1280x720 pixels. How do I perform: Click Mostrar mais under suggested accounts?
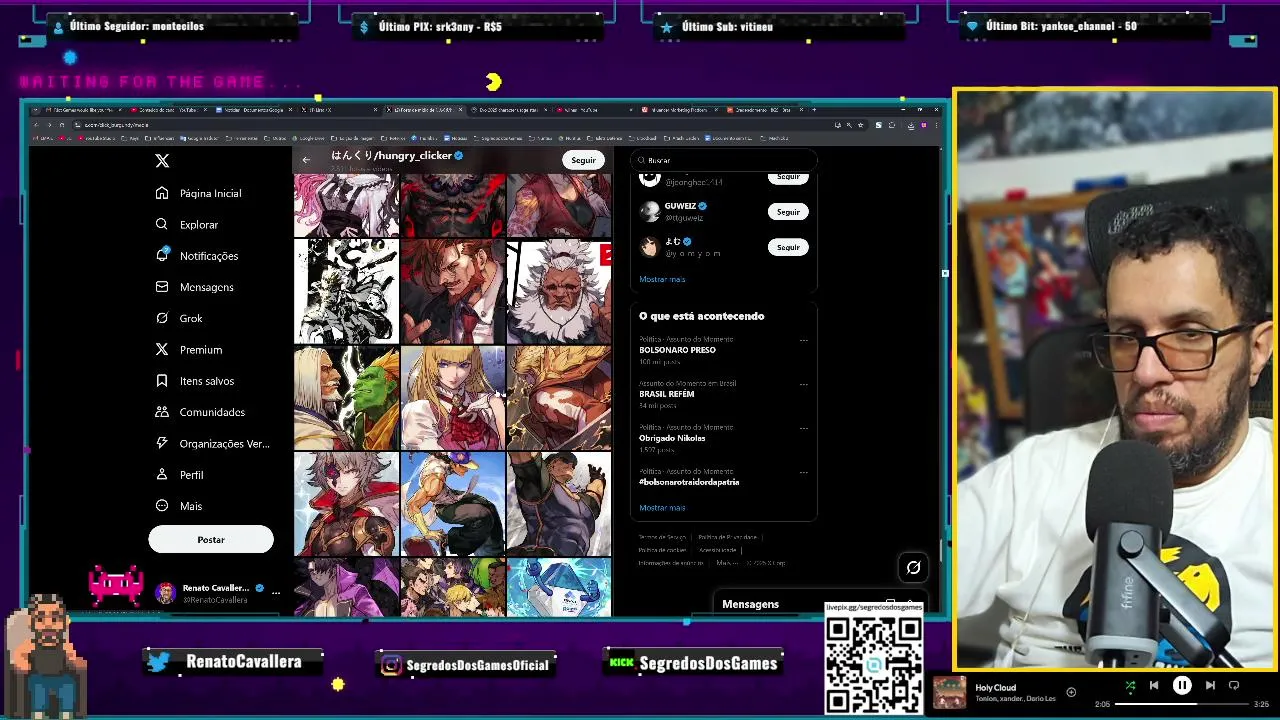tap(662, 280)
